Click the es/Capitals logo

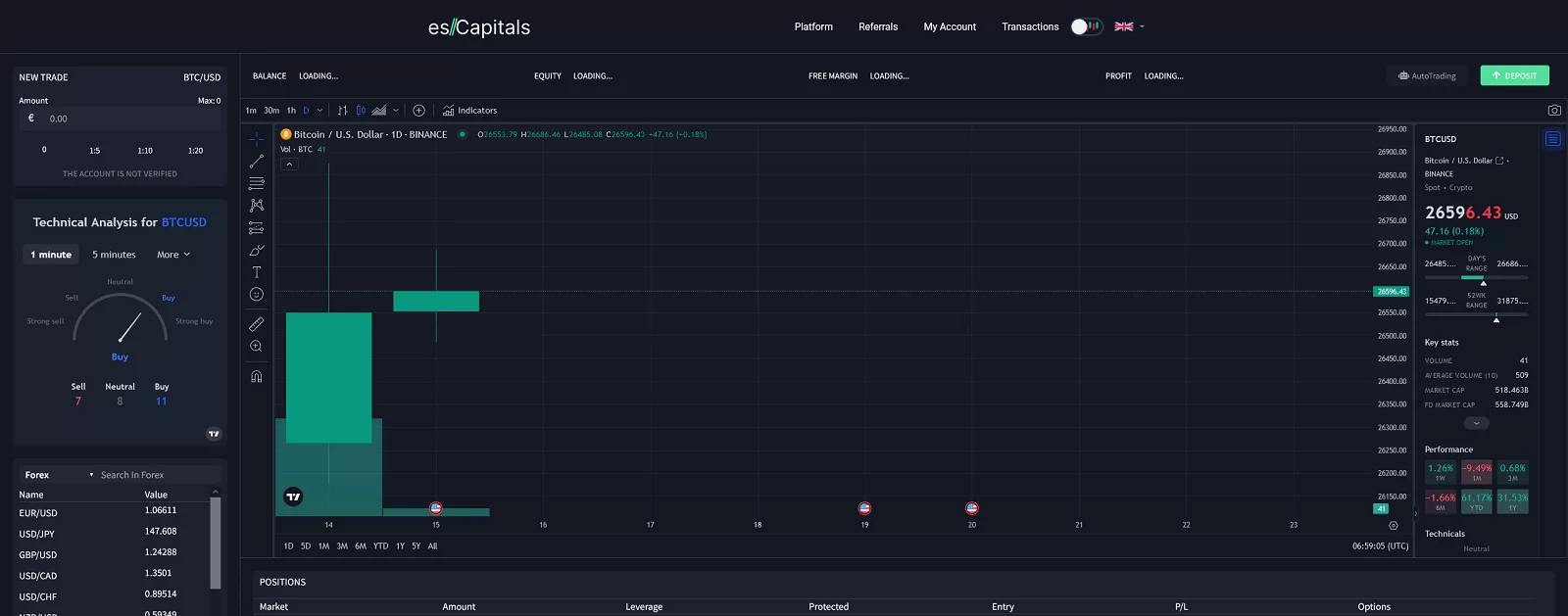(479, 27)
